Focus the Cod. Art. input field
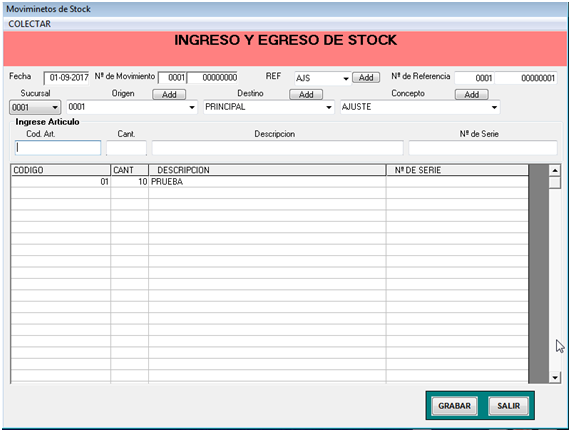The height and width of the screenshot is (432, 571). click(58, 148)
